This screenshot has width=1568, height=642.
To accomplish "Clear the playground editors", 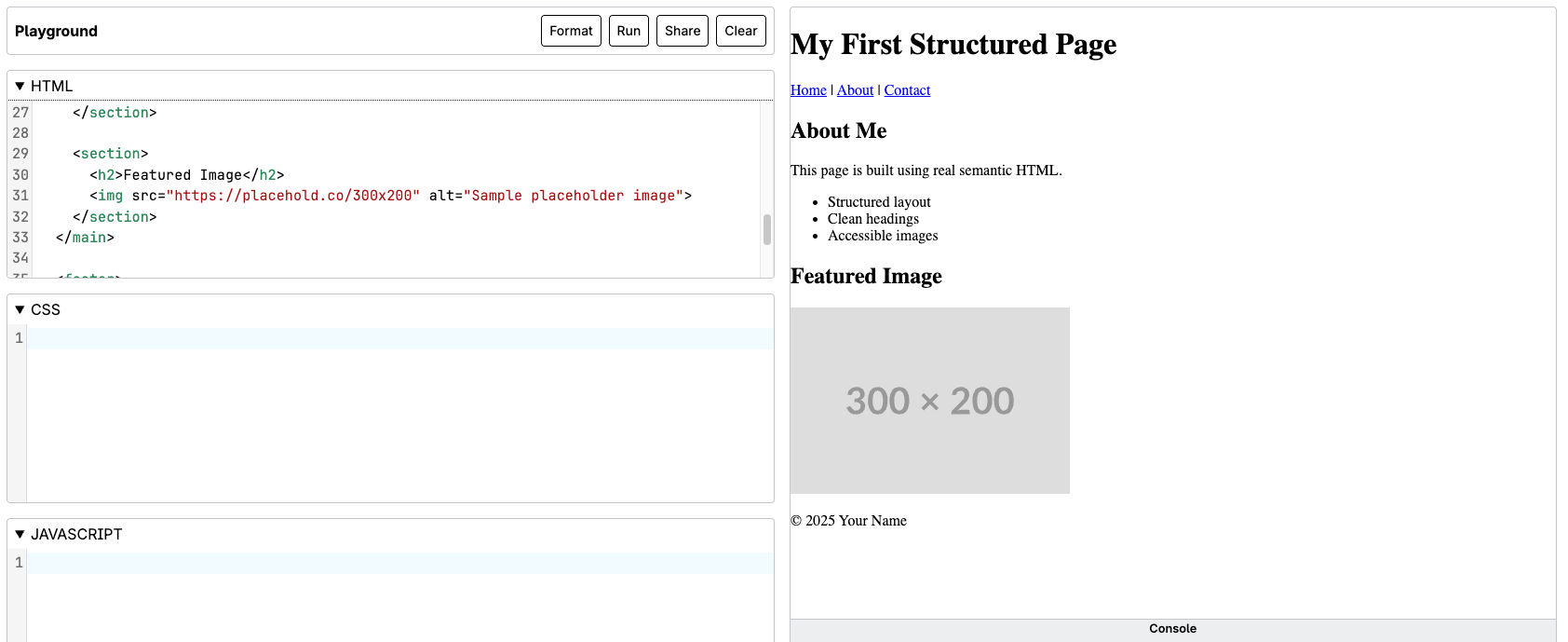I will tap(741, 31).
